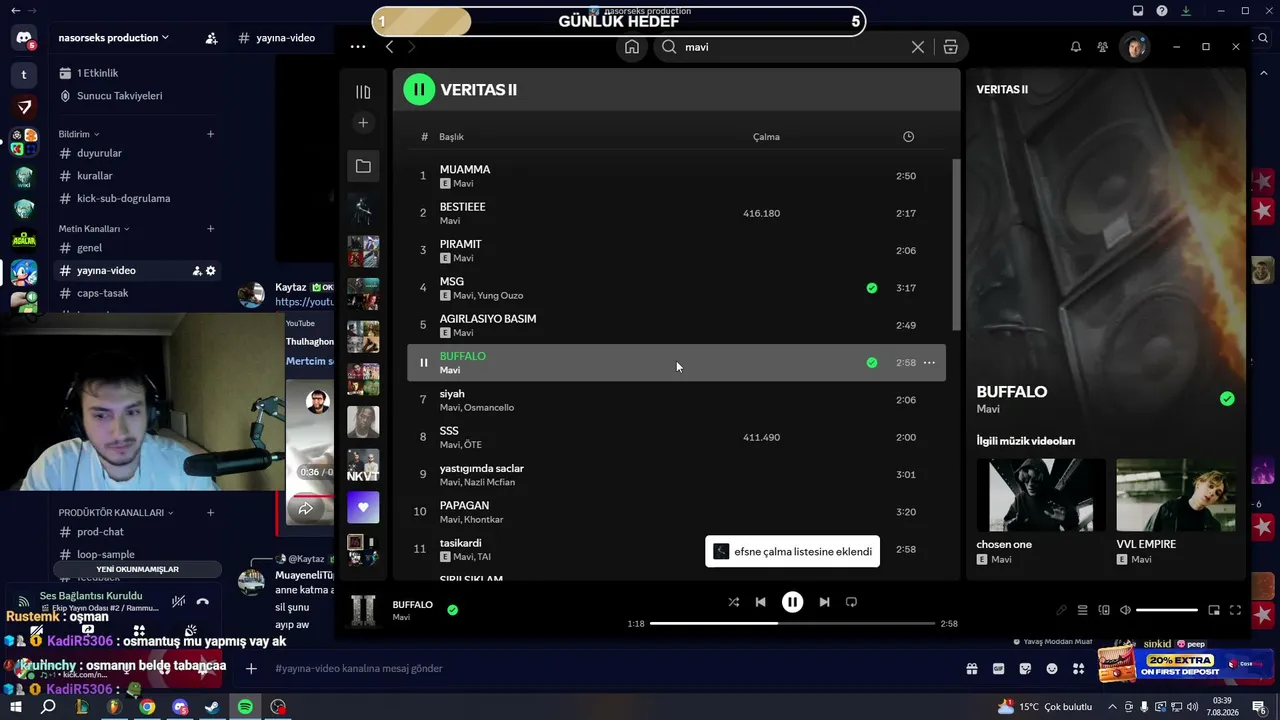Open Spotify Home
This screenshot has width=1280, height=720.
pyautogui.click(x=632, y=47)
